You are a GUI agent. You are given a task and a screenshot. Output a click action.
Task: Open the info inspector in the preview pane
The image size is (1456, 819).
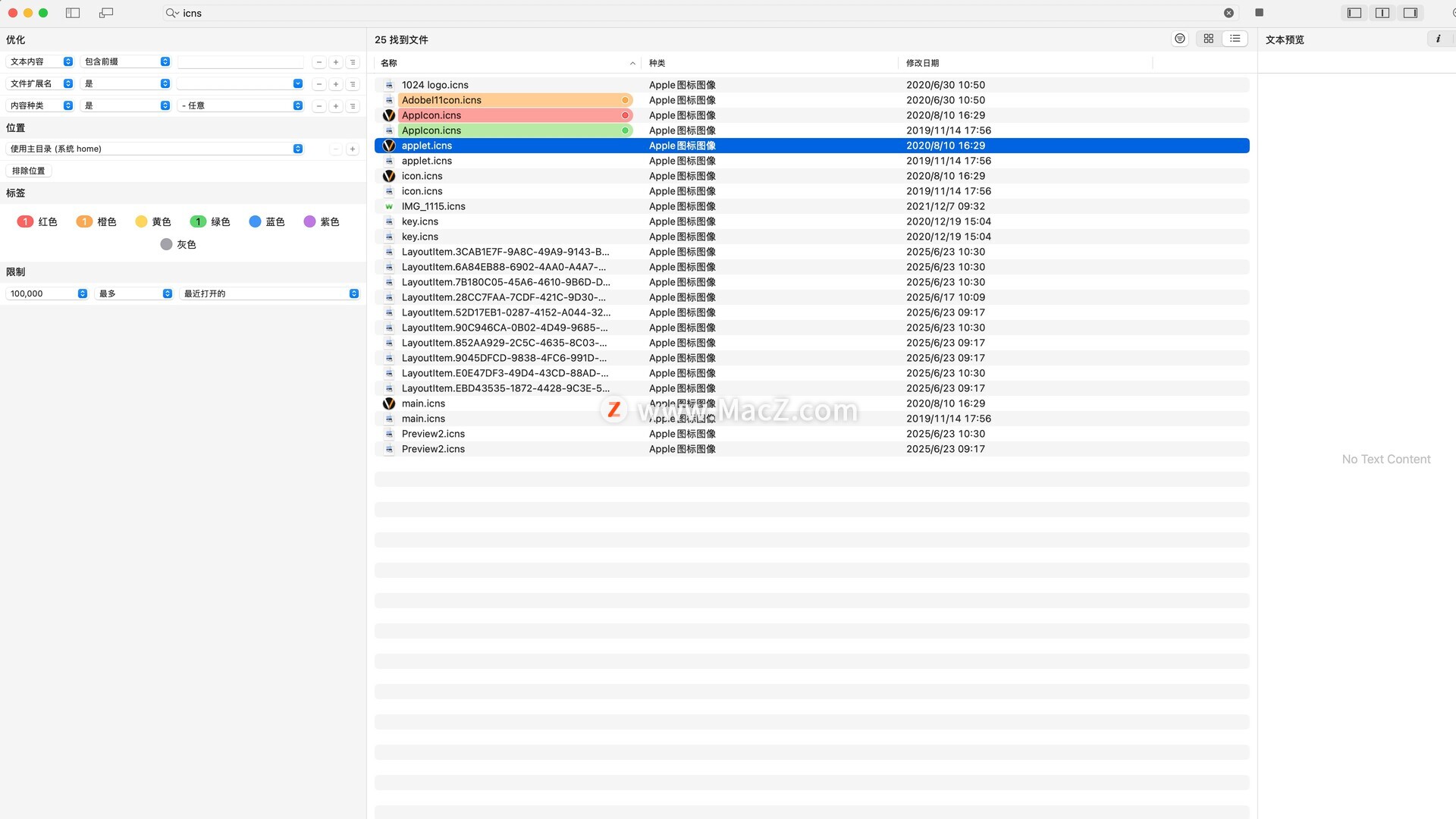1438,39
